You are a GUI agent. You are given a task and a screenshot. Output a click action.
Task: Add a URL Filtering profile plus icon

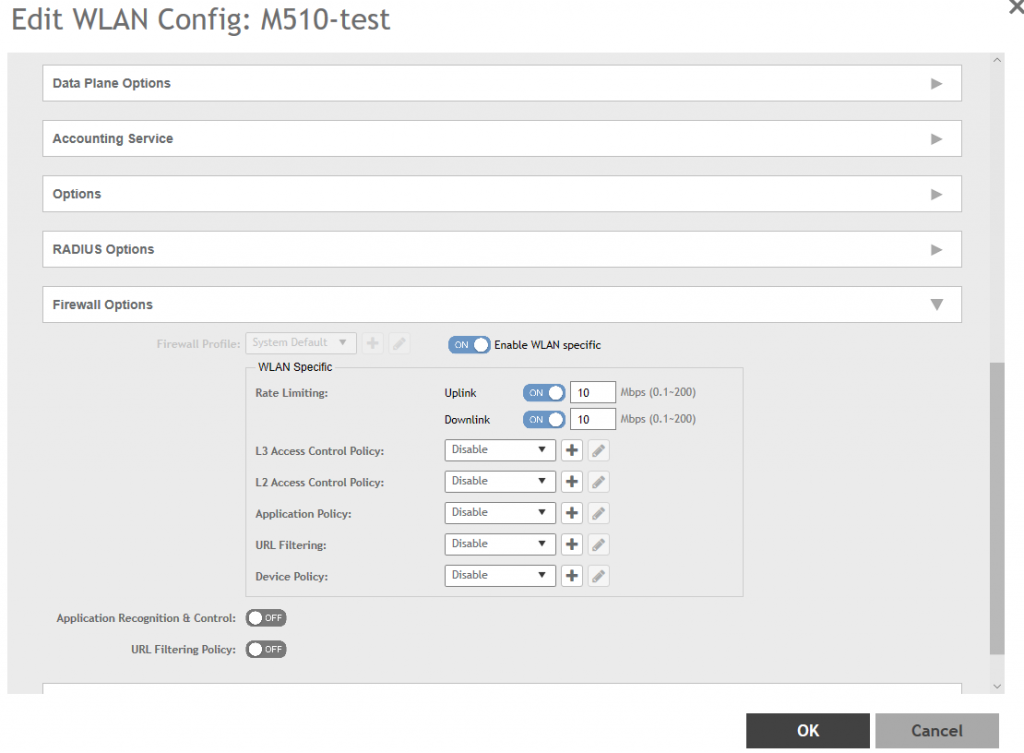(572, 545)
